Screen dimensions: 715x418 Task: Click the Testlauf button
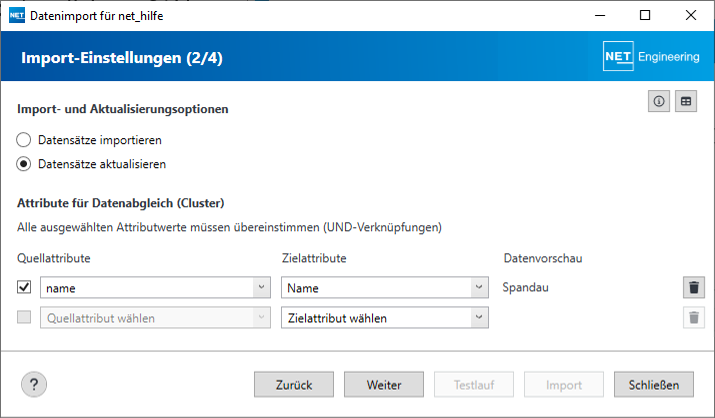[474, 385]
